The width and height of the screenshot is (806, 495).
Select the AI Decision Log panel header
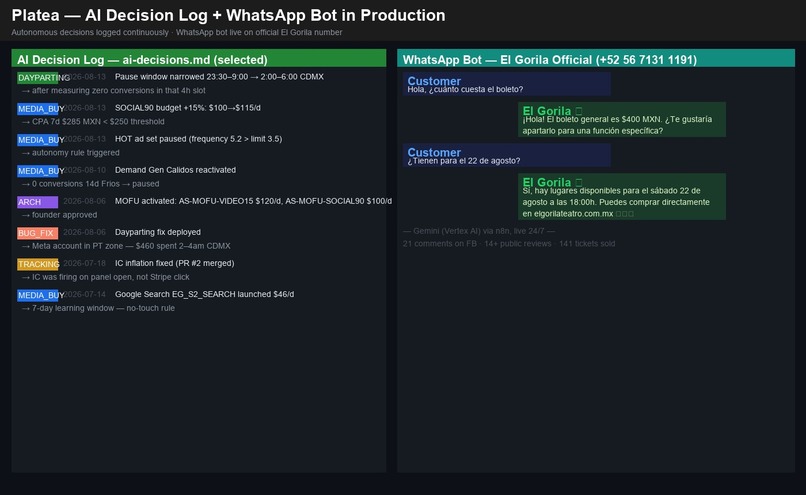coord(198,58)
